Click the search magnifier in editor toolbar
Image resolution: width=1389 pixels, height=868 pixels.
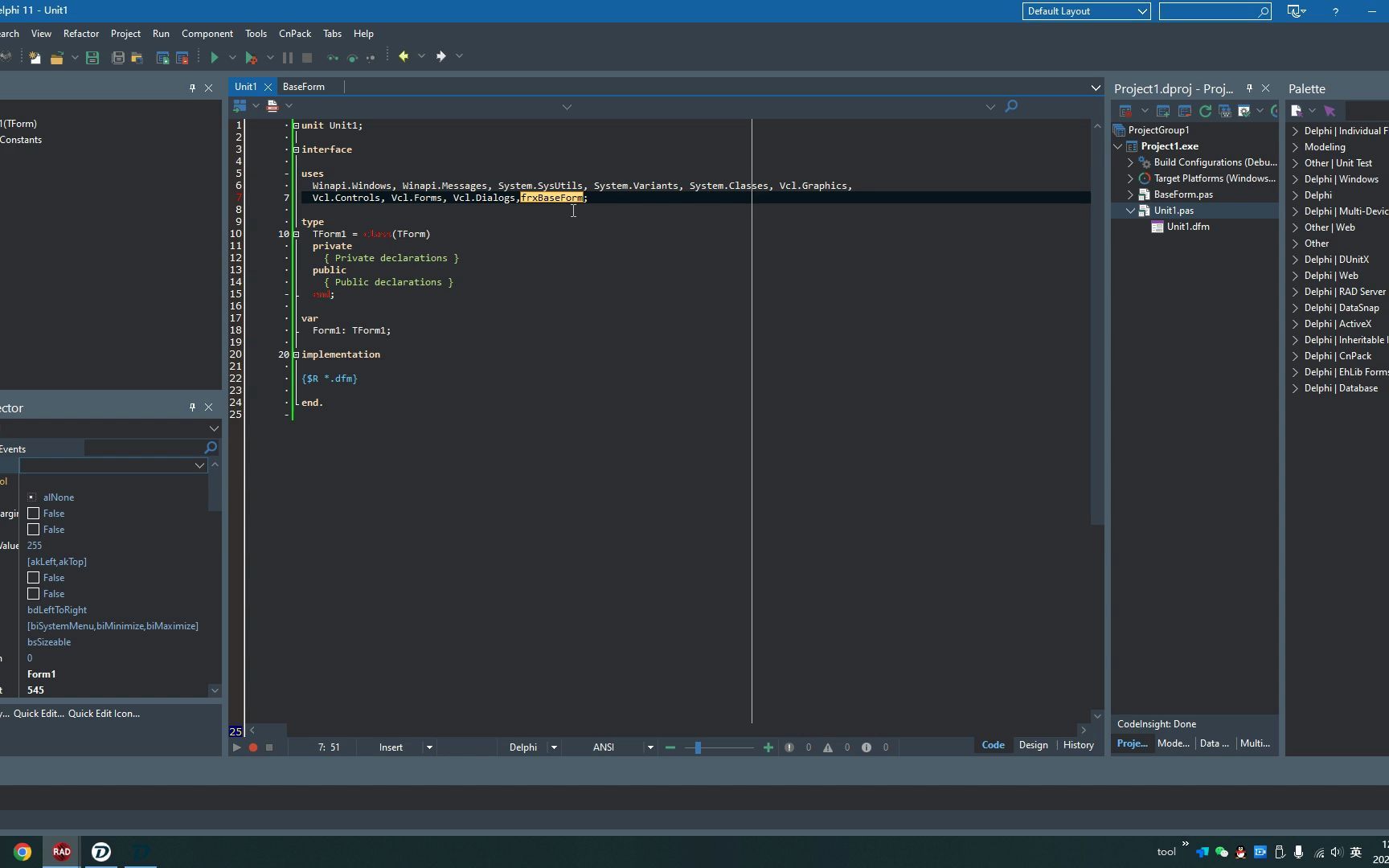pyautogui.click(x=1011, y=106)
